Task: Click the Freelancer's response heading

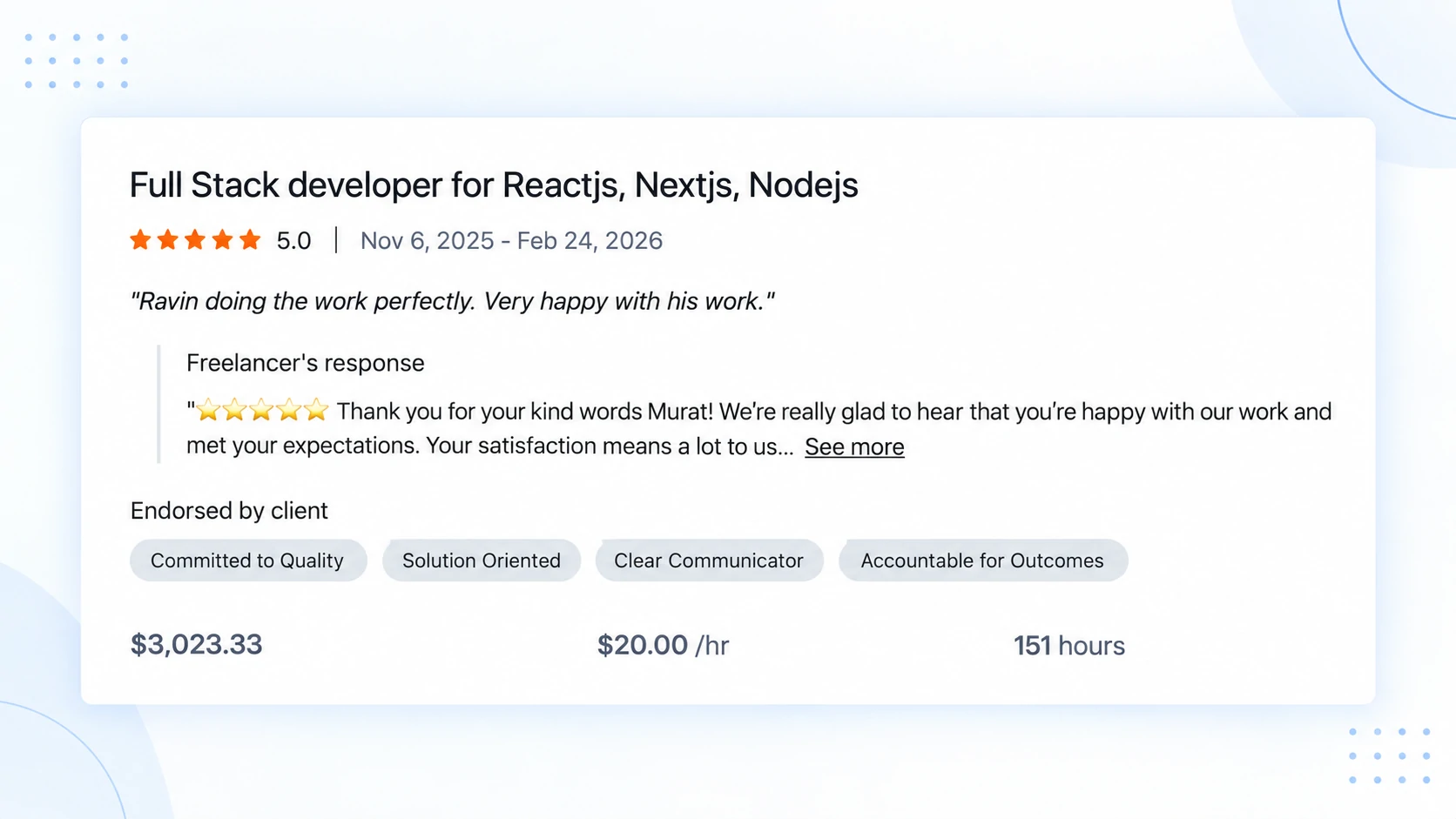Action: point(306,363)
